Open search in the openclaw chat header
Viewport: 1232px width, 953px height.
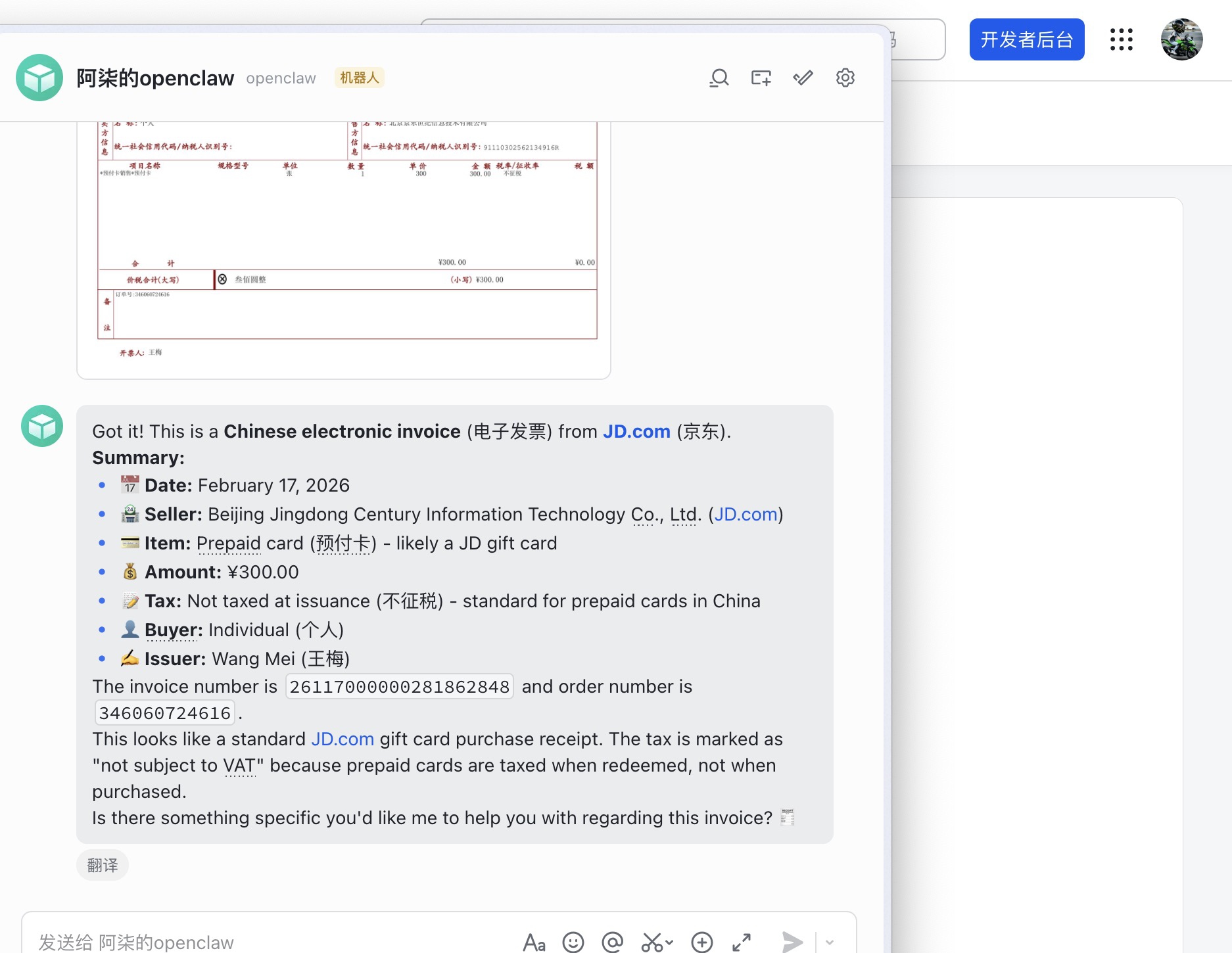tap(719, 78)
